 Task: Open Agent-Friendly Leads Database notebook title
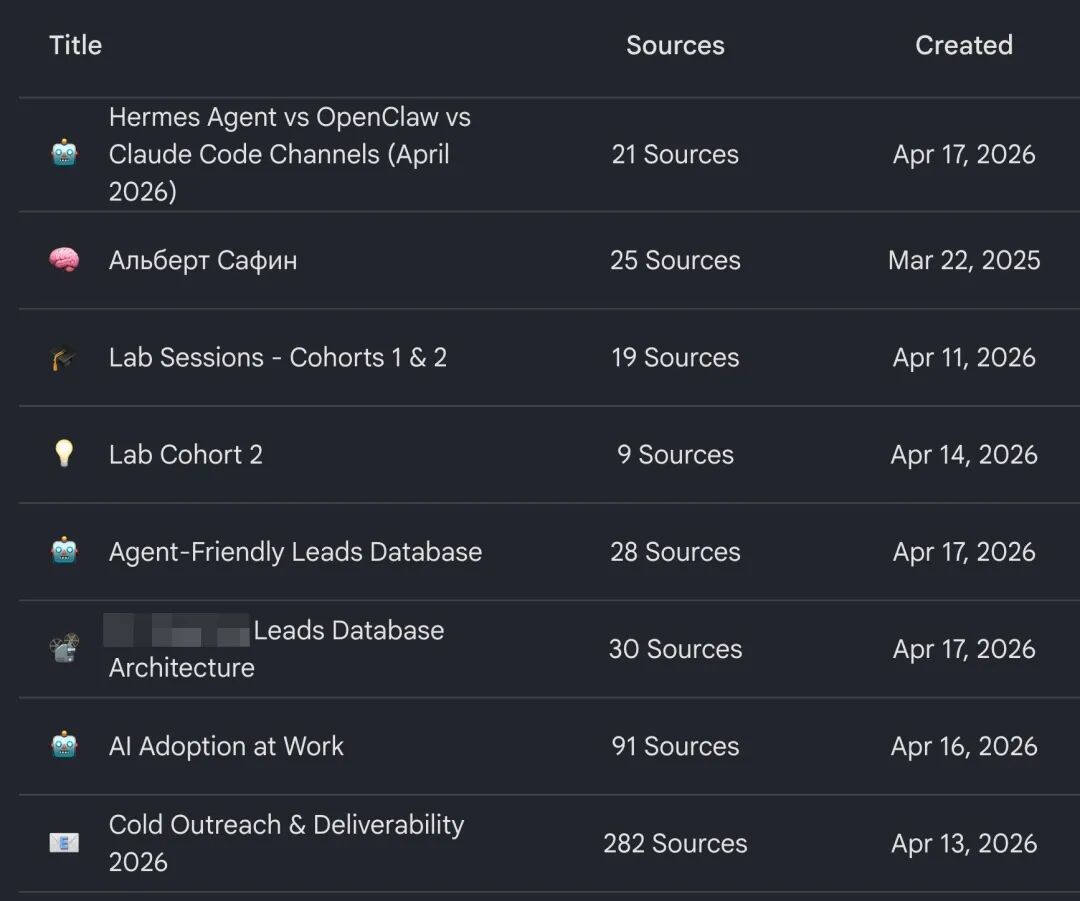pos(295,552)
